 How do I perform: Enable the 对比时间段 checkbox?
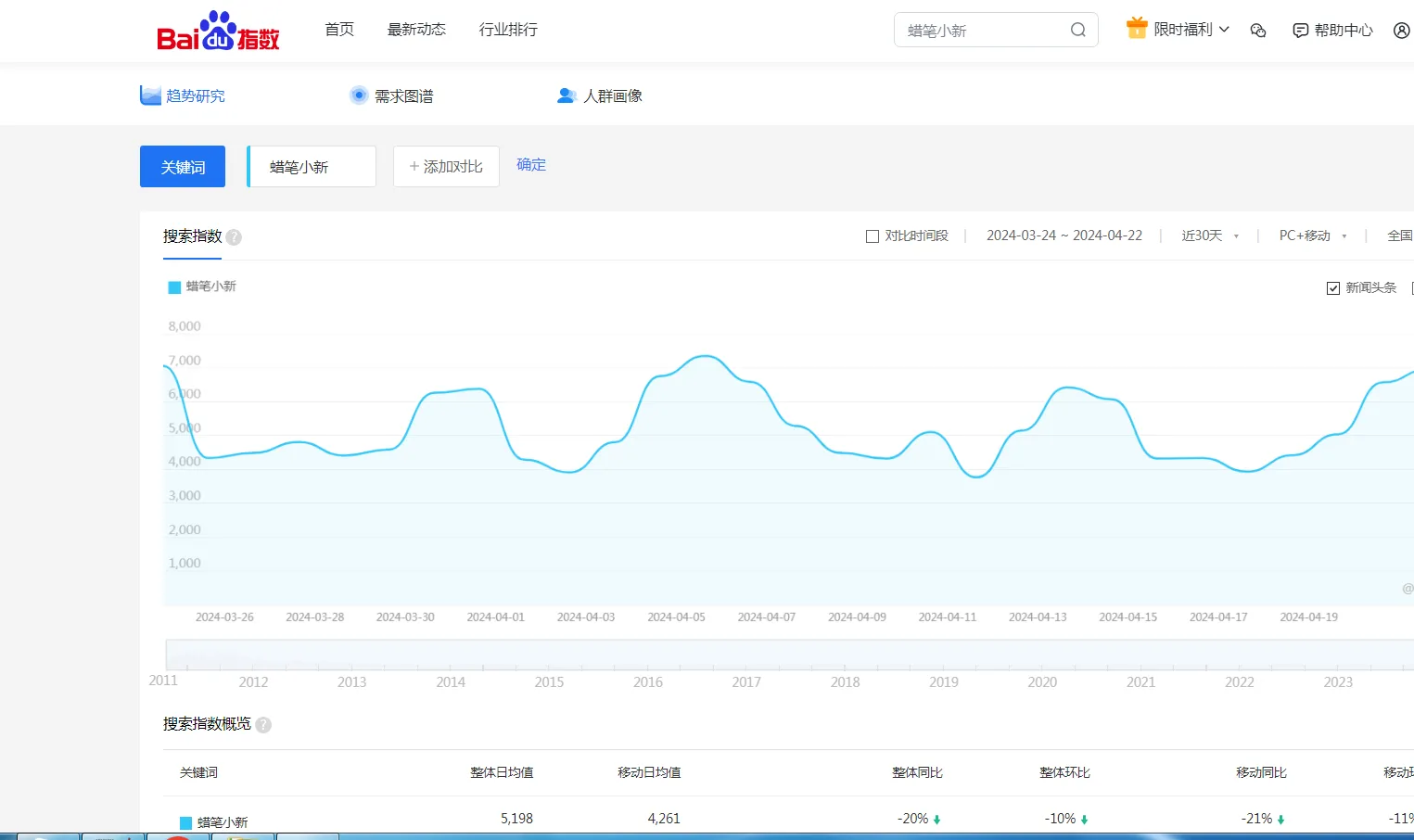[873, 236]
